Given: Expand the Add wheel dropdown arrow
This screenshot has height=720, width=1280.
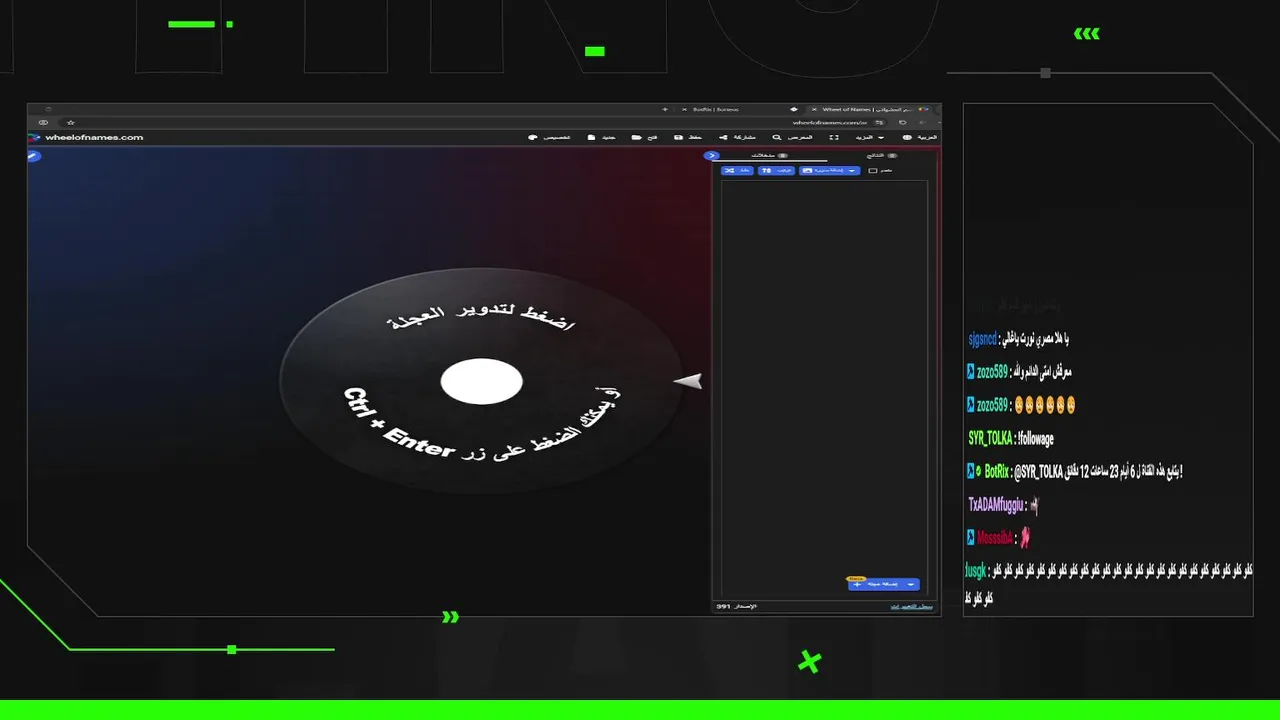Looking at the screenshot, I should (911, 584).
